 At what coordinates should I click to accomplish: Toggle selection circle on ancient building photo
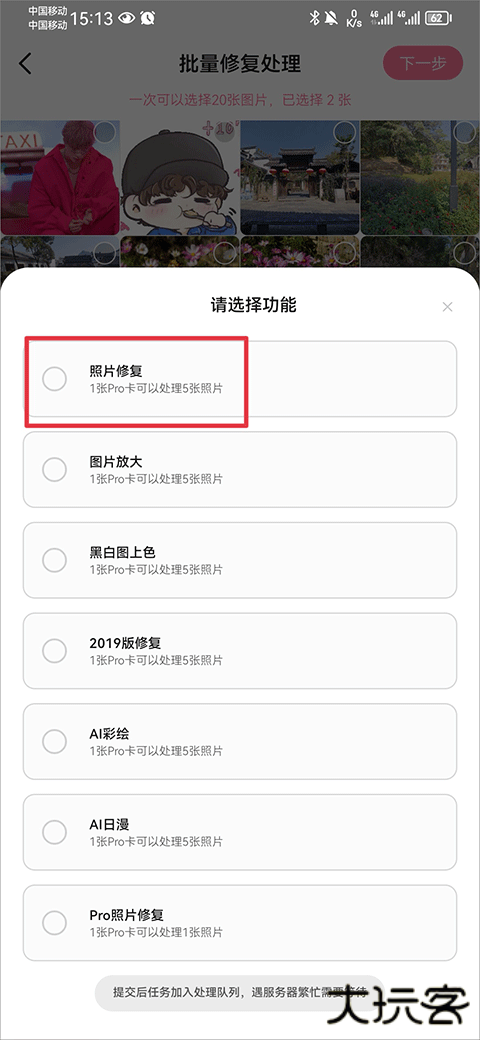coord(344,132)
